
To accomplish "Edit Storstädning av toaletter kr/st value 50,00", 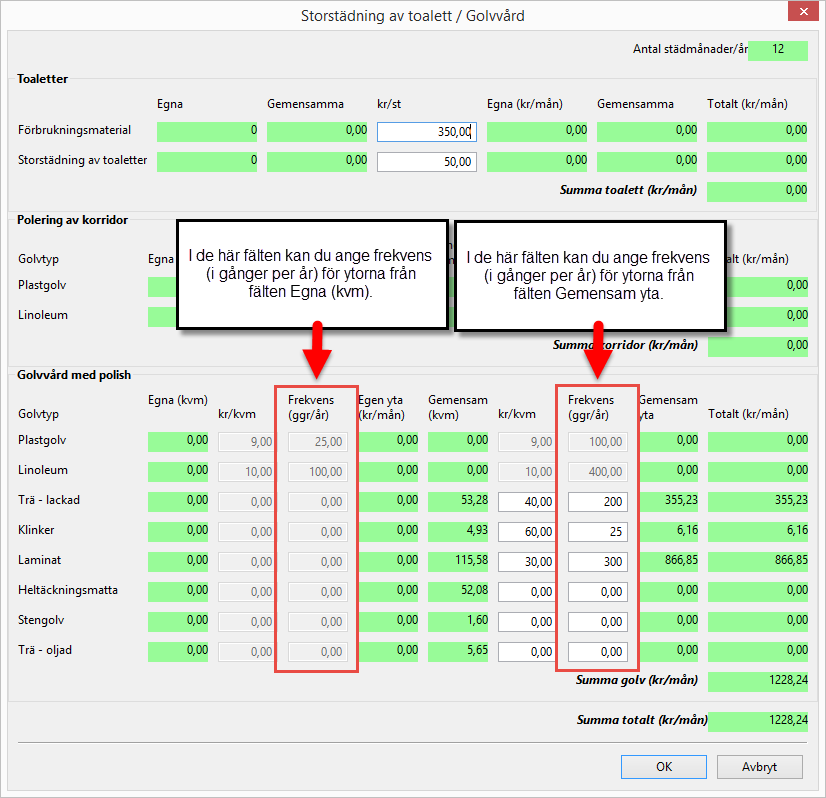I will 426,162.
